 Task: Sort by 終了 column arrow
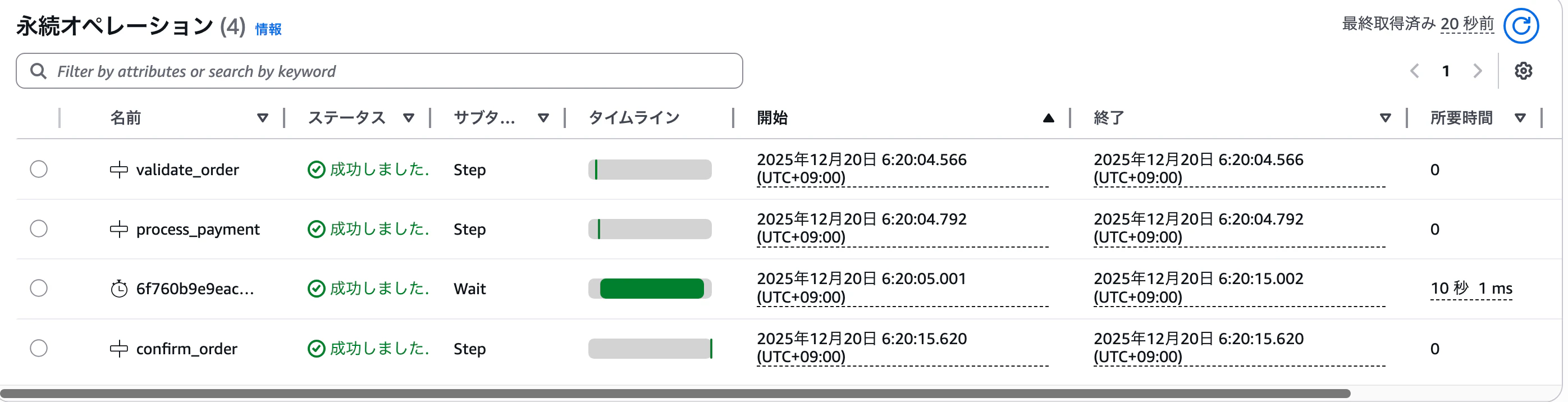click(1385, 117)
